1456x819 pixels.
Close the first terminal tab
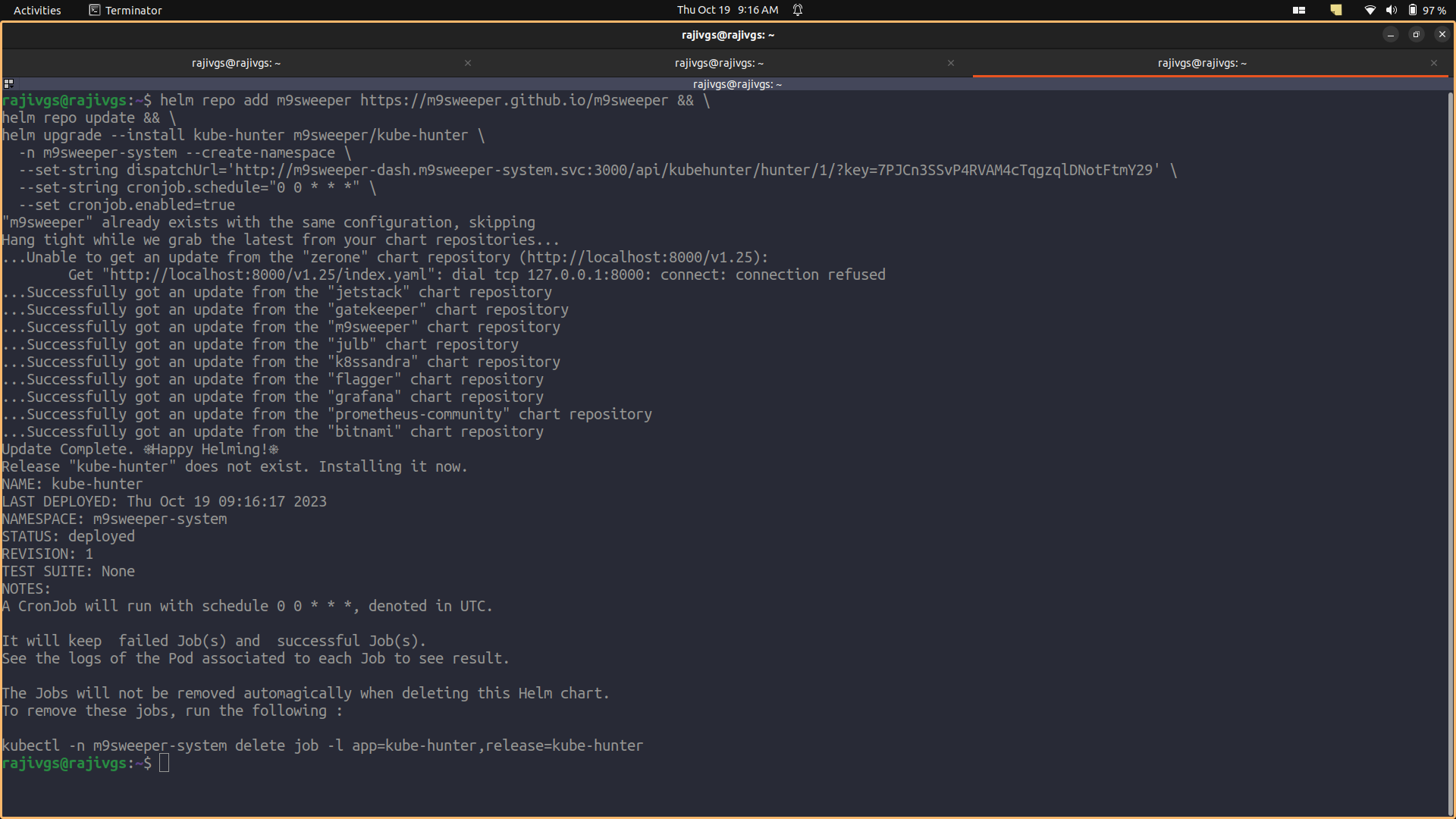pos(468,63)
